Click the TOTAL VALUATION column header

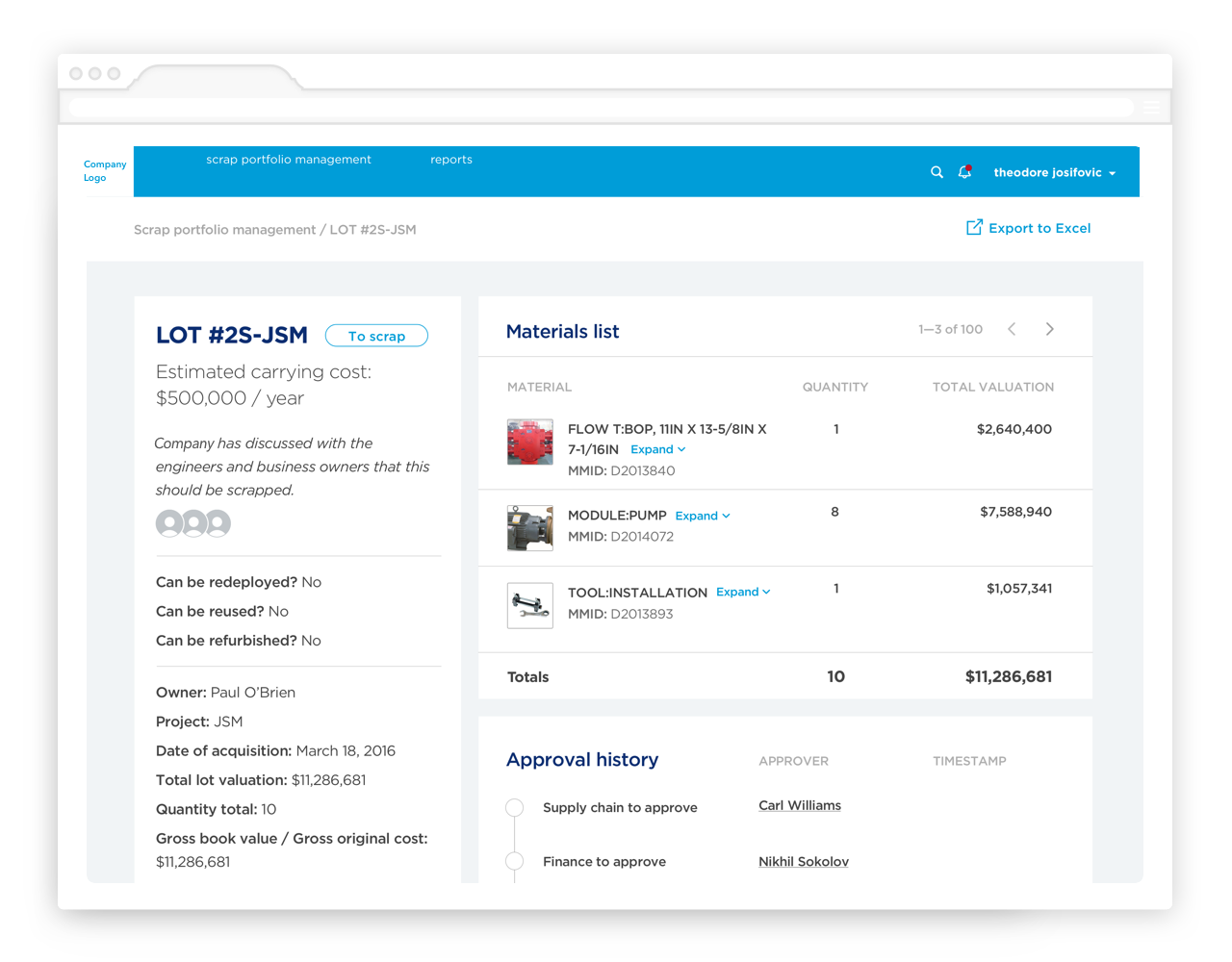click(x=993, y=387)
